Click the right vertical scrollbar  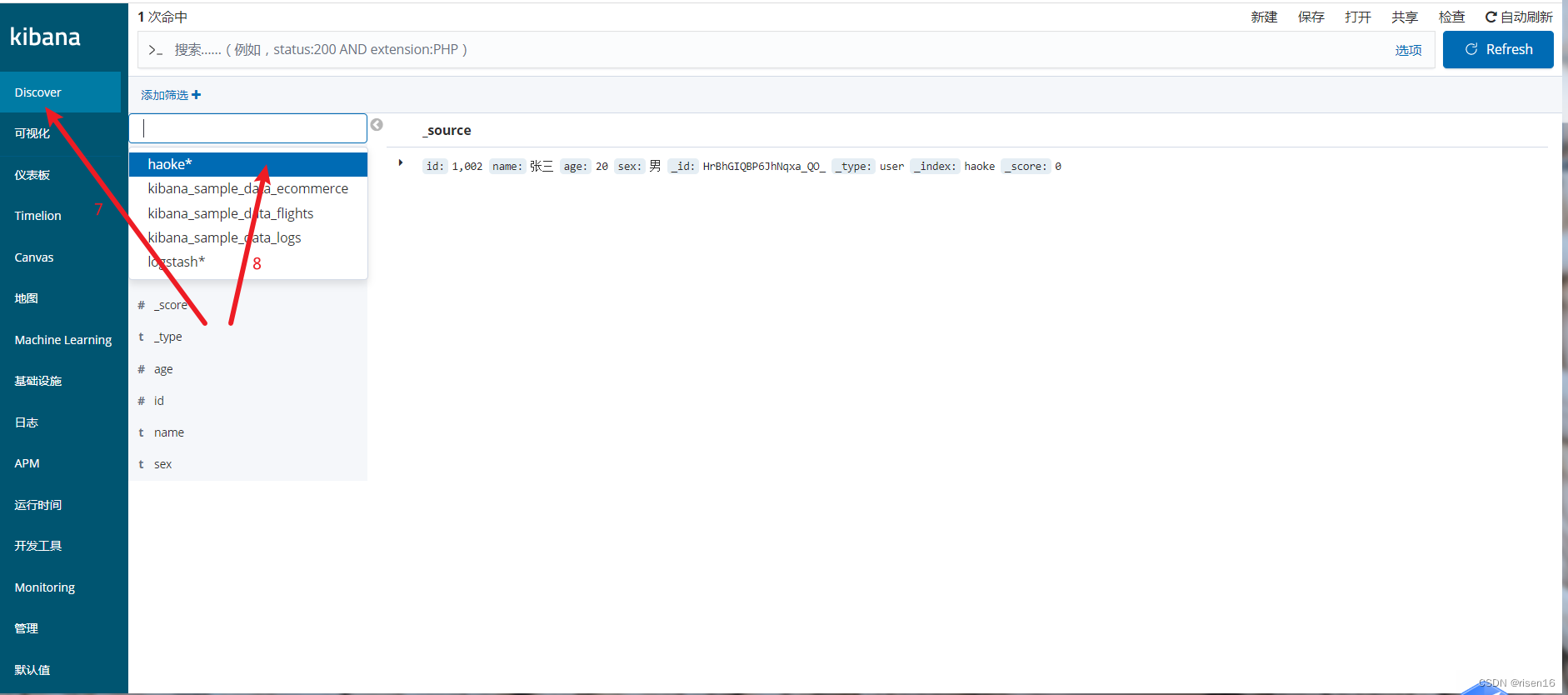click(x=1565, y=348)
